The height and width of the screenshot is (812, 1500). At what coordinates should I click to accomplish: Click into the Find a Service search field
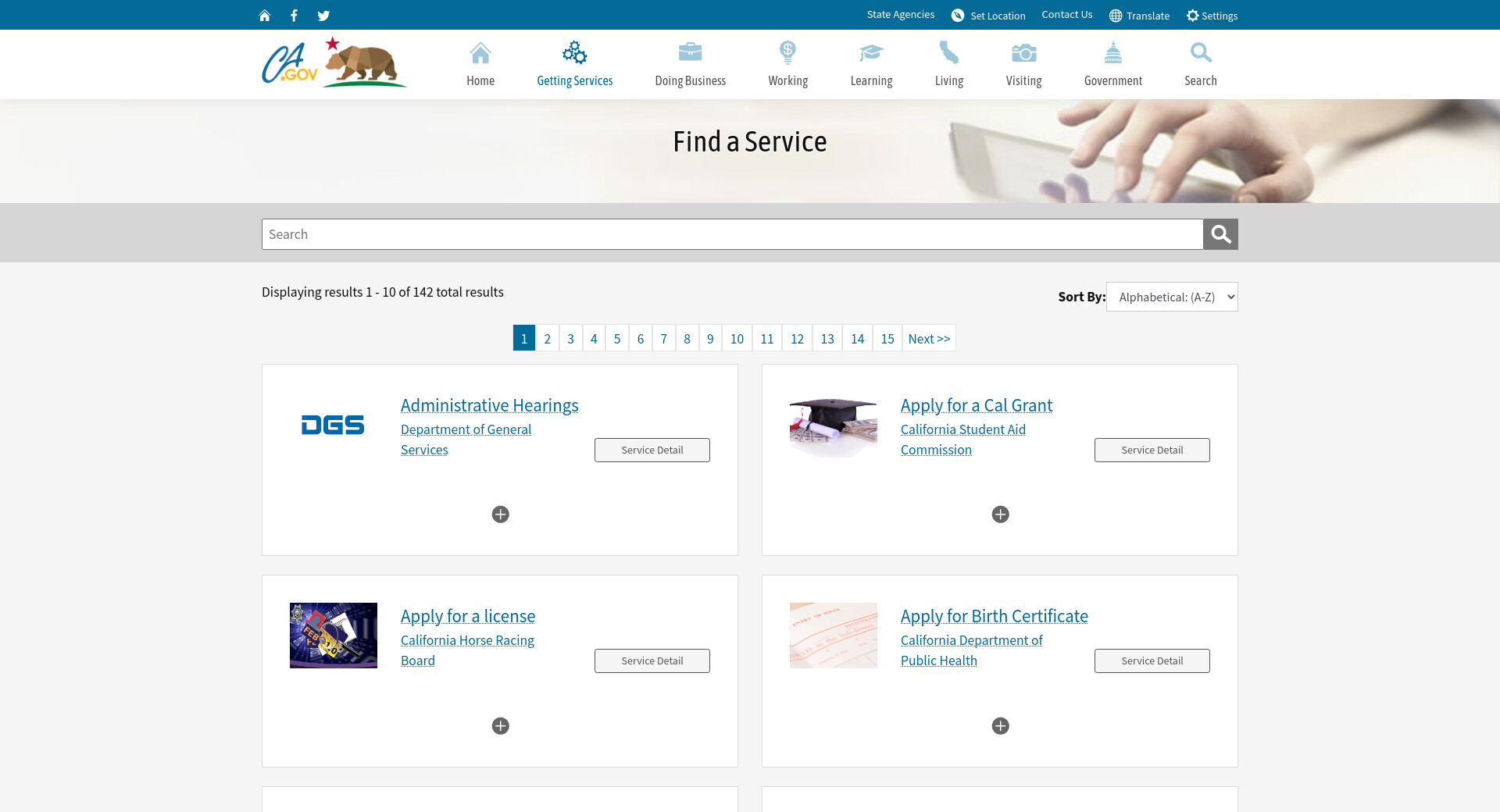(x=732, y=234)
